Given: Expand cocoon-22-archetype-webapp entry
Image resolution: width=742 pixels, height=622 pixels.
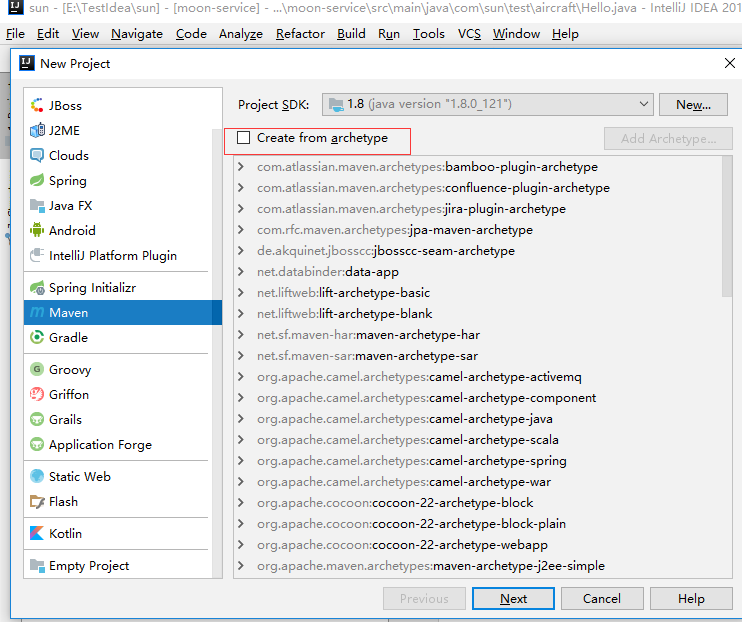Looking at the screenshot, I should 241,544.
